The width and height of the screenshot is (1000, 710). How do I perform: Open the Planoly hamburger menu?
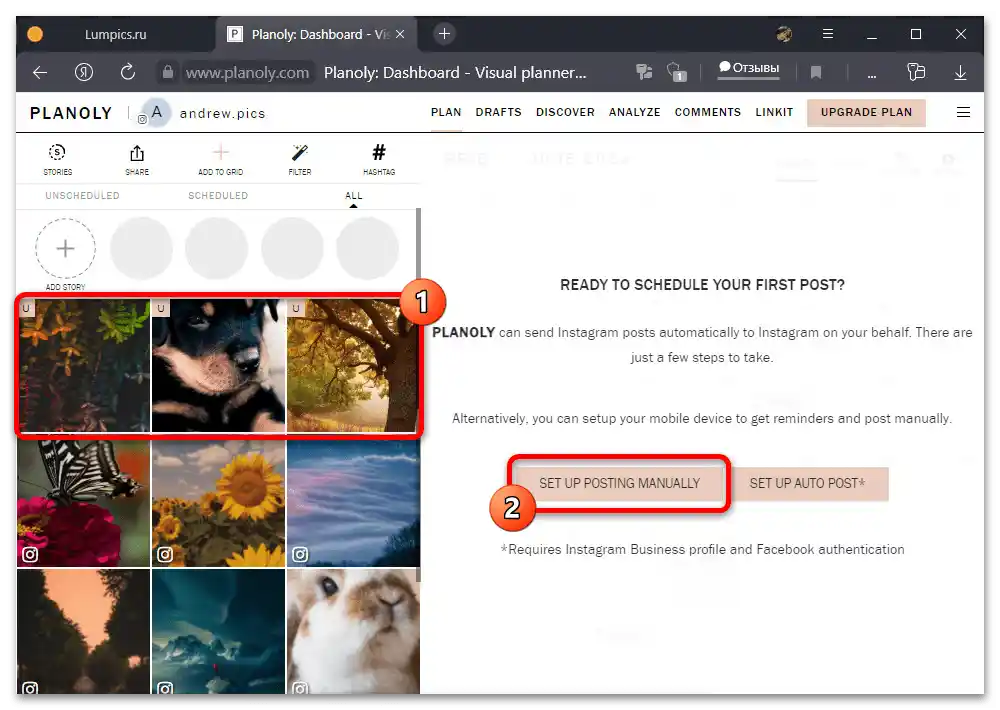click(x=963, y=112)
